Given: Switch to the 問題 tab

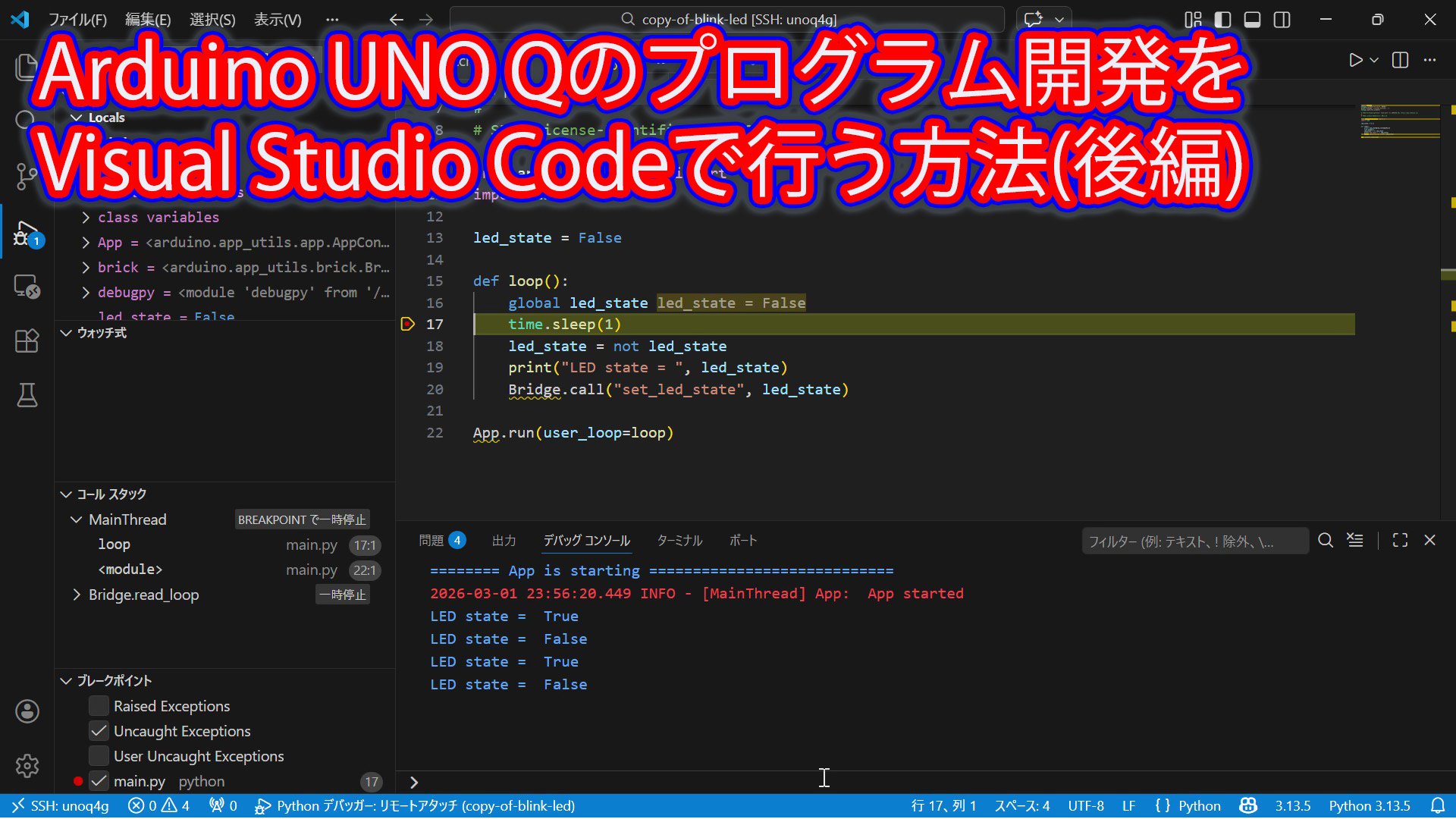Looking at the screenshot, I should 442,541.
